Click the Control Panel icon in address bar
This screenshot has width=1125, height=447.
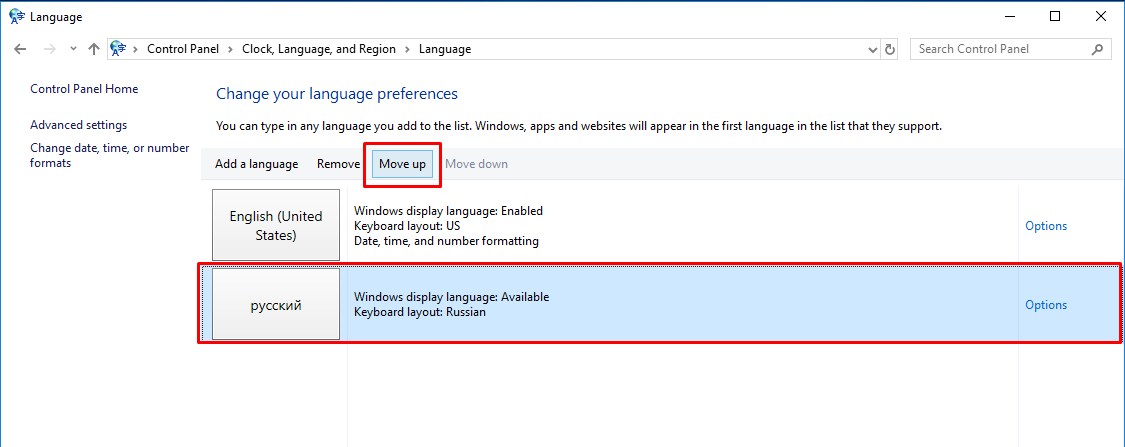[119, 49]
